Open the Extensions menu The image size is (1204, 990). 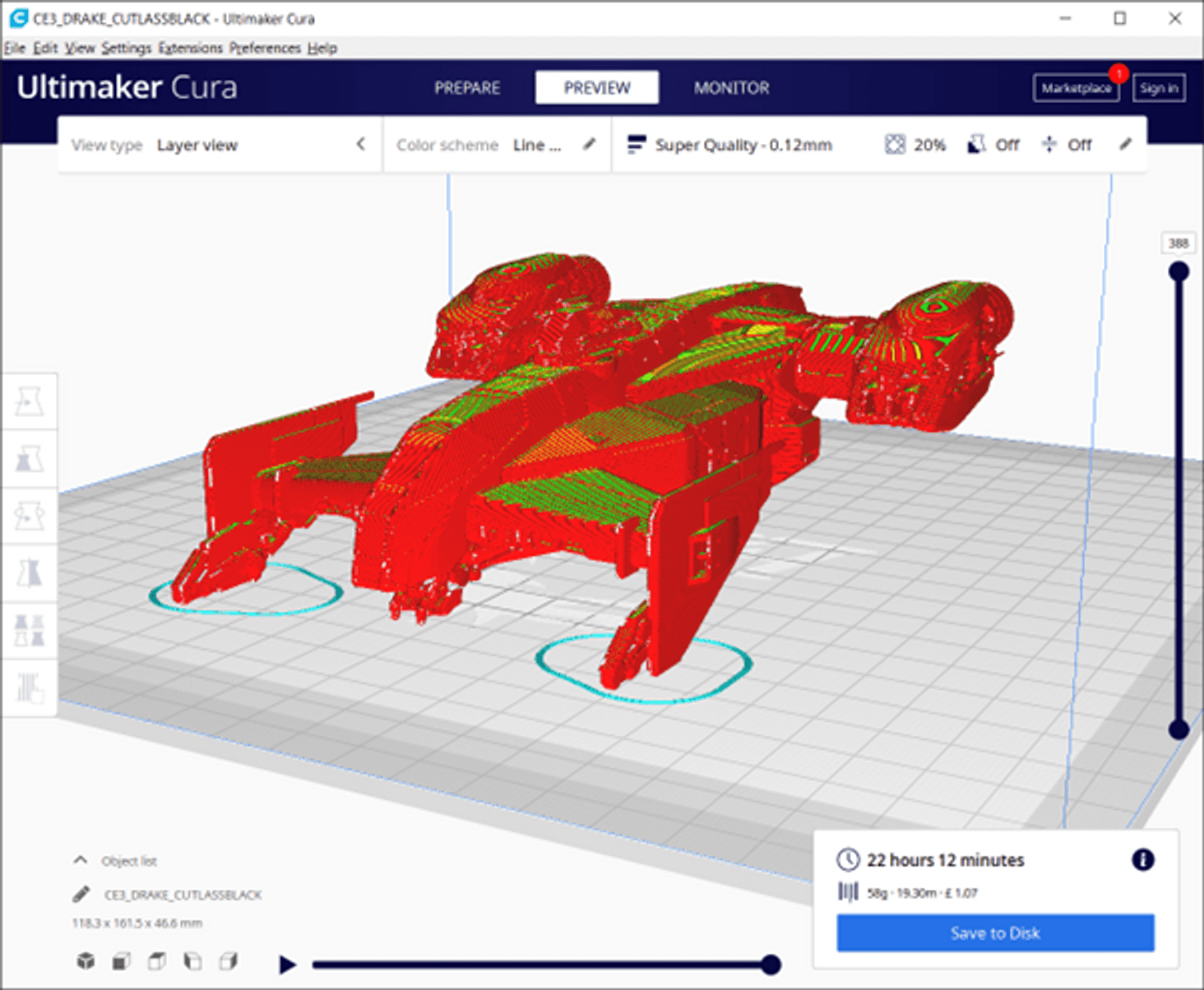pyautogui.click(x=190, y=49)
